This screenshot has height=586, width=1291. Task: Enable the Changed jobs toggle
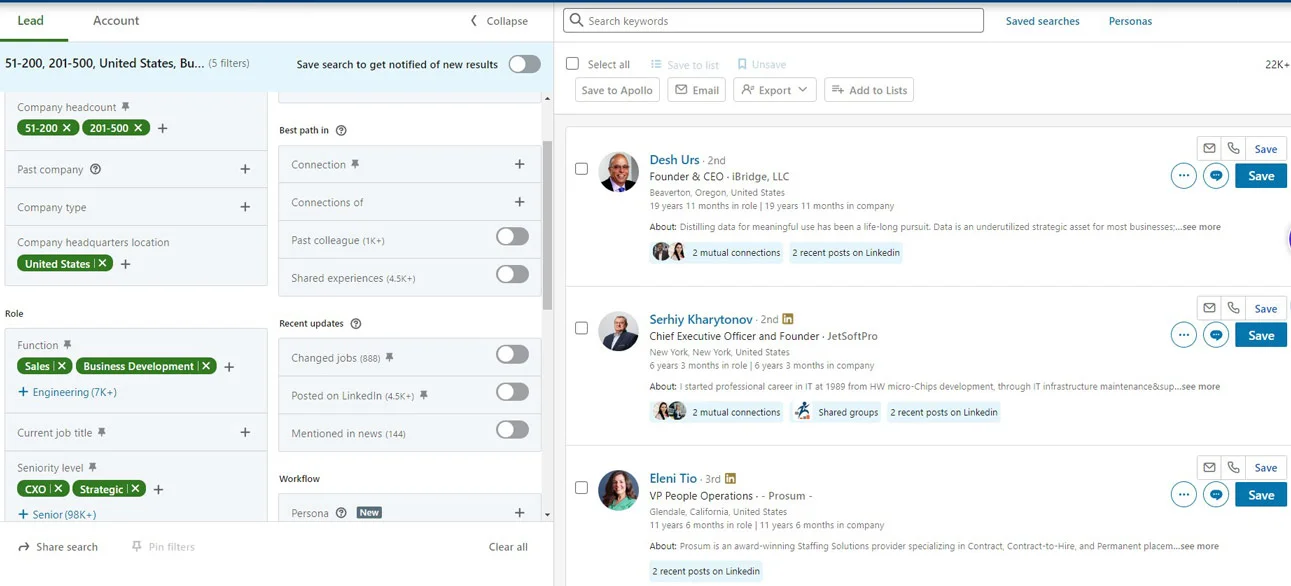(512, 354)
